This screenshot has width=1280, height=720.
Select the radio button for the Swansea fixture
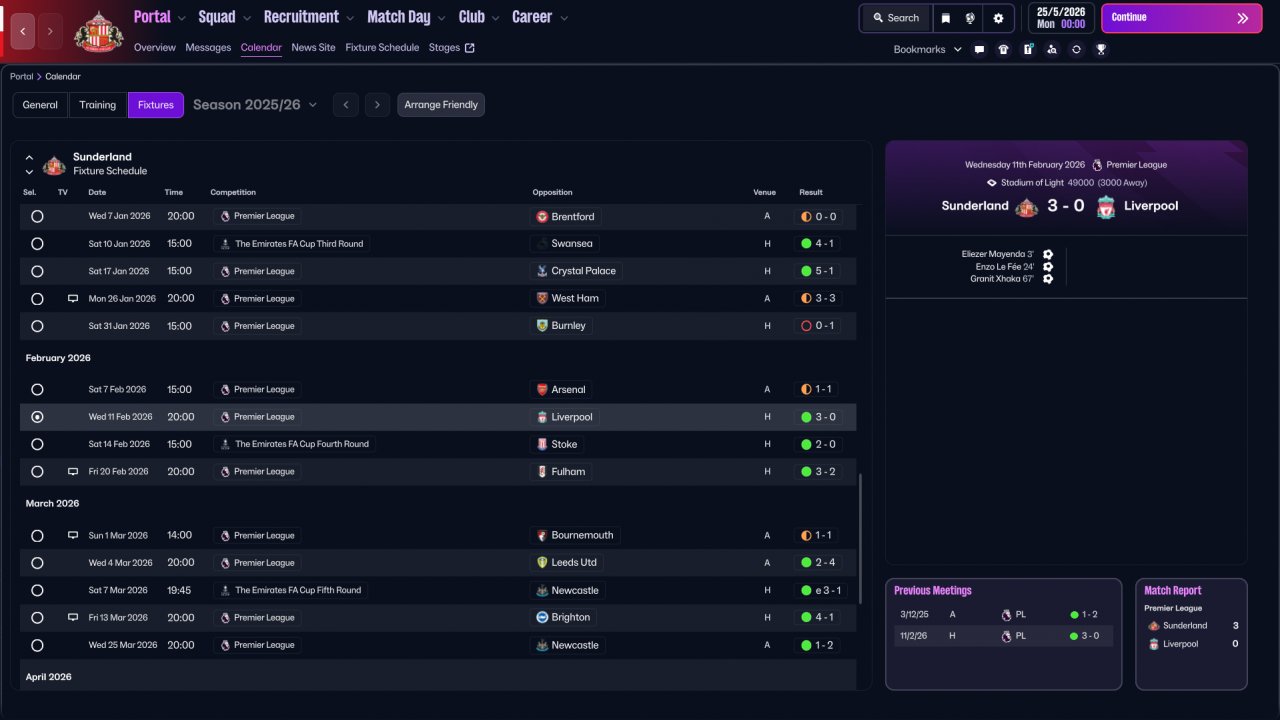pyautogui.click(x=37, y=243)
